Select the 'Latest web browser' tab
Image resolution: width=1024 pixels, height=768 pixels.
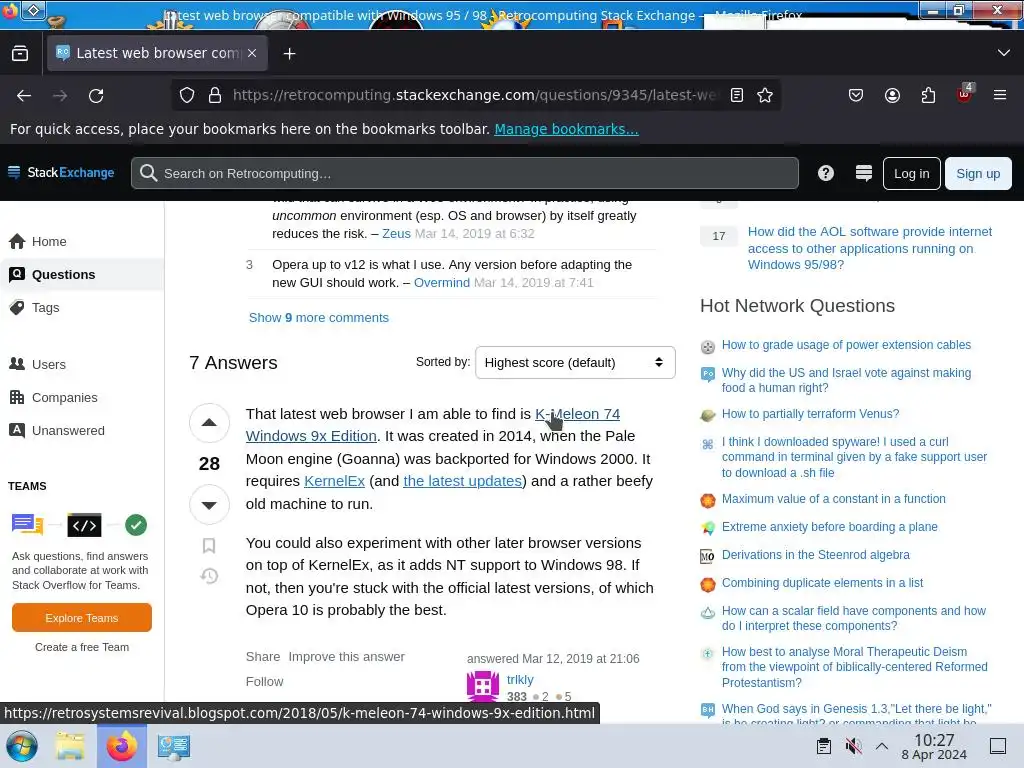(157, 53)
